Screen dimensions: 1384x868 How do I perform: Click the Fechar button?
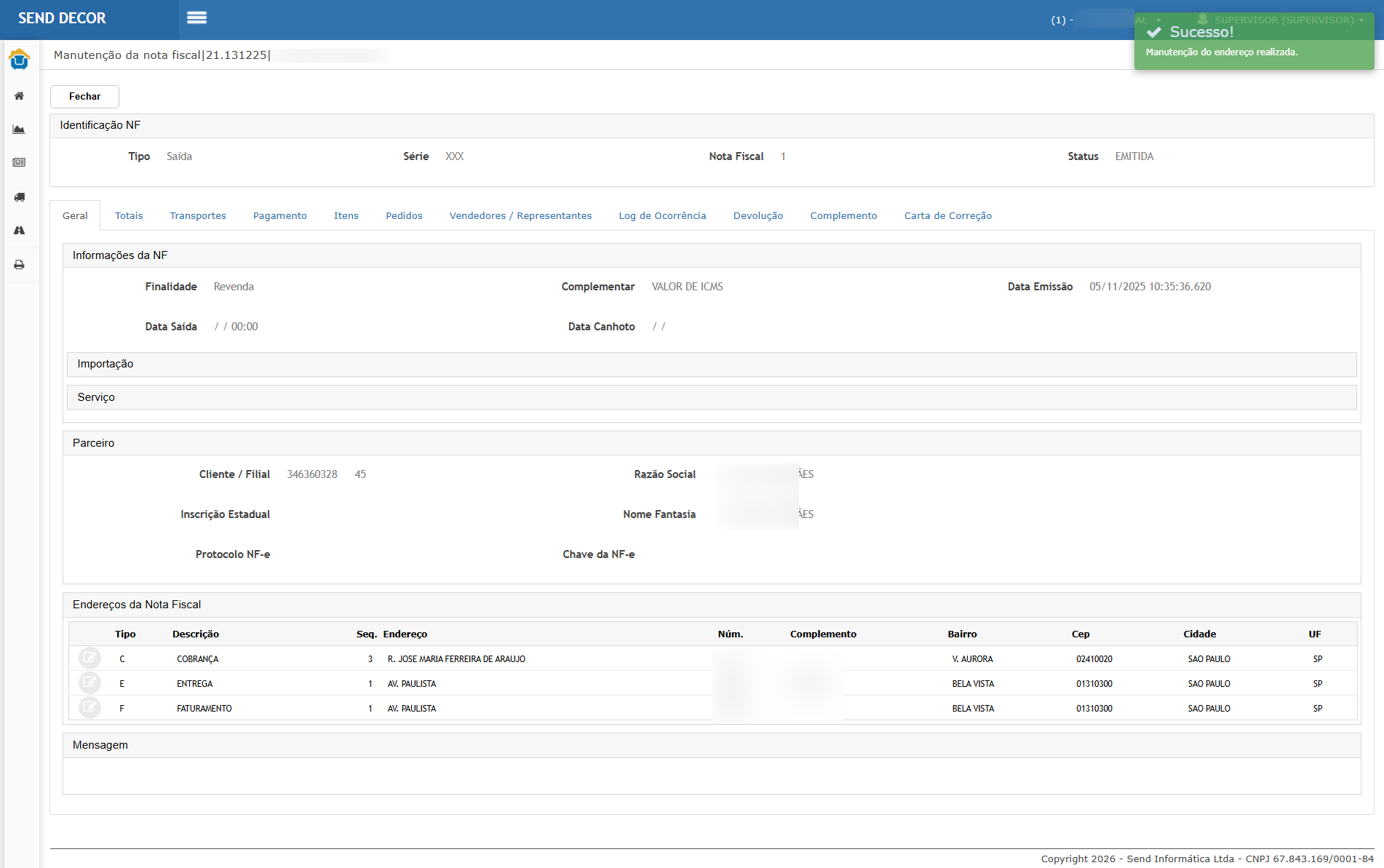pos(84,97)
